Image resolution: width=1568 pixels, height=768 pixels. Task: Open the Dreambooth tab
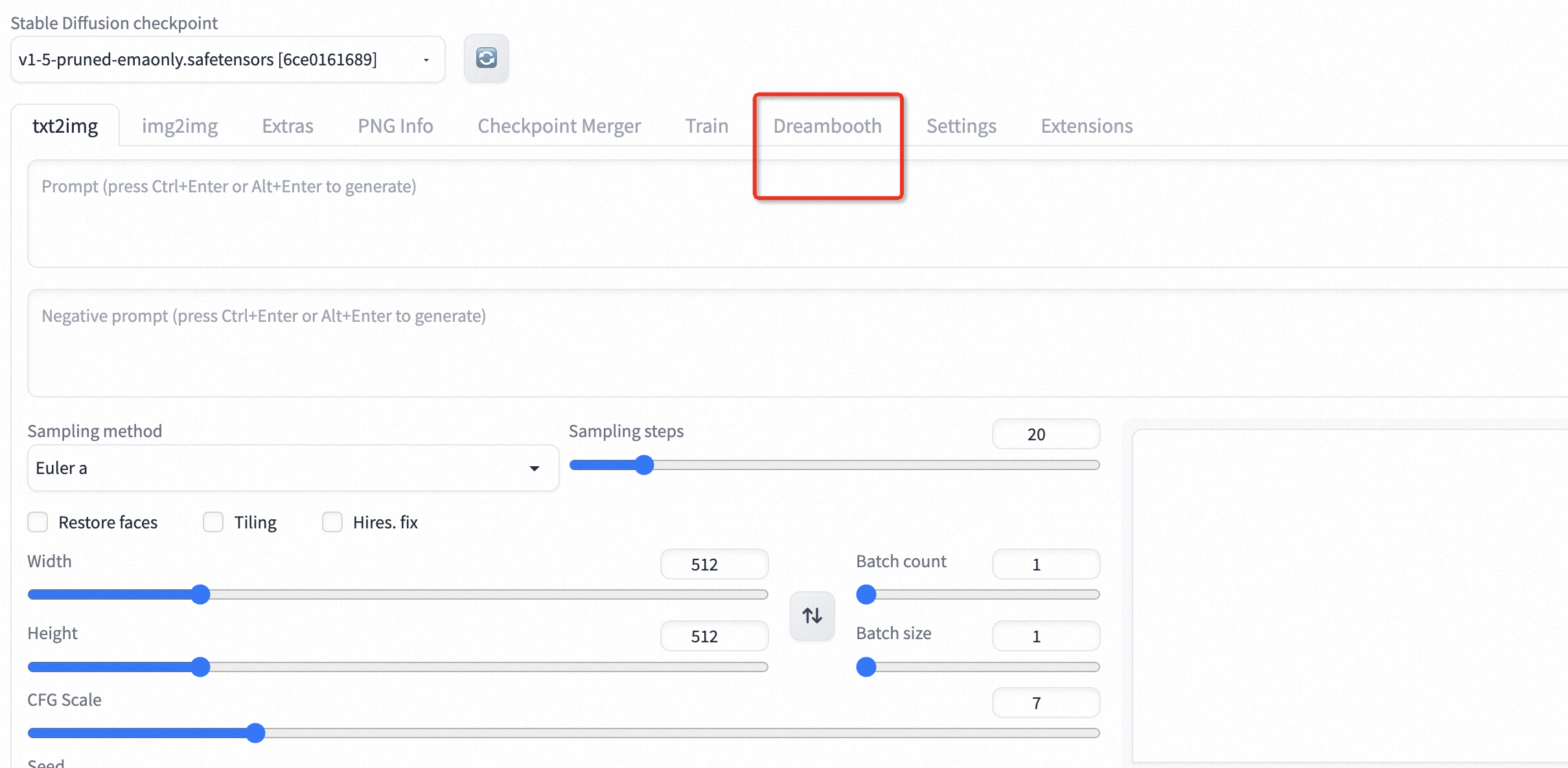[x=827, y=126]
